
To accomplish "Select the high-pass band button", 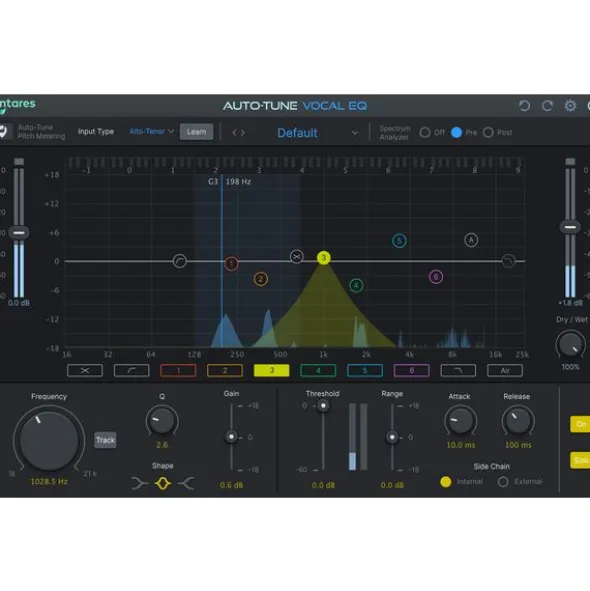I will [132, 371].
